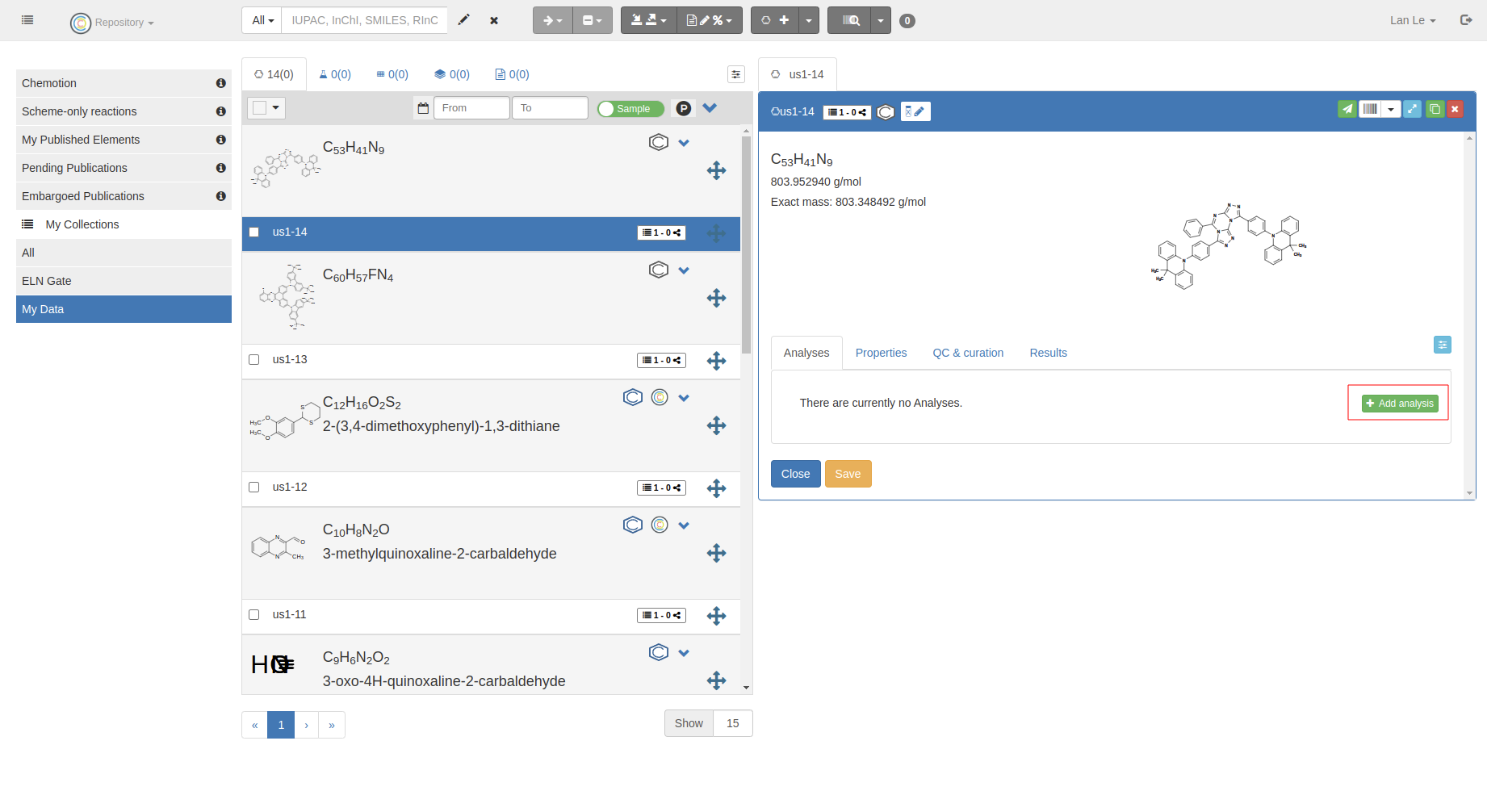Open the structure editor pencil icon
This screenshot has width=1487, height=812.
pyautogui.click(x=463, y=20)
